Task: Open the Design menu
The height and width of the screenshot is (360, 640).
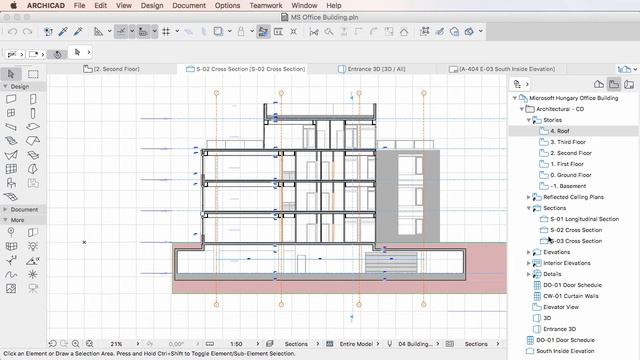Action: 152,5
